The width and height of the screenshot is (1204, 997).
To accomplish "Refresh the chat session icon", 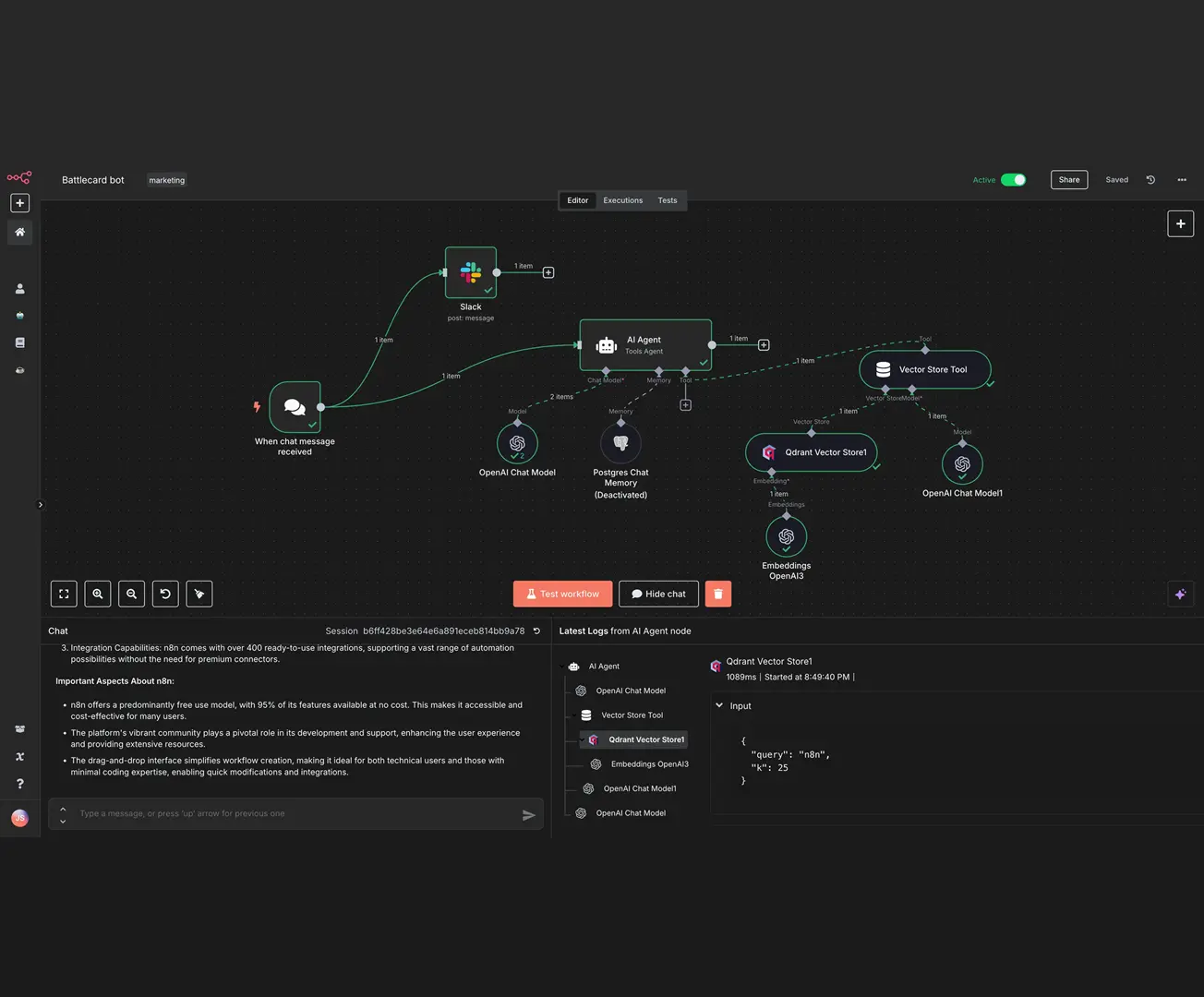I will point(536,631).
